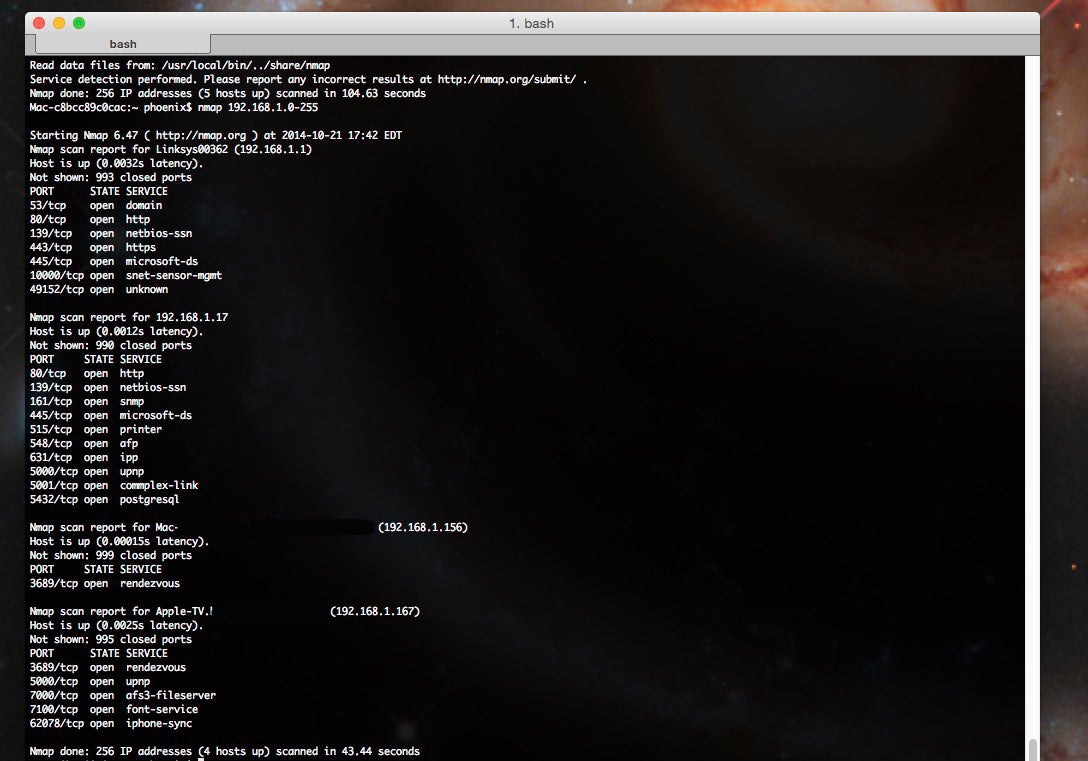Click the 'nmap 192.168.1.0-255' command text
Viewport: 1088px width, 761px height.
tap(258, 108)
